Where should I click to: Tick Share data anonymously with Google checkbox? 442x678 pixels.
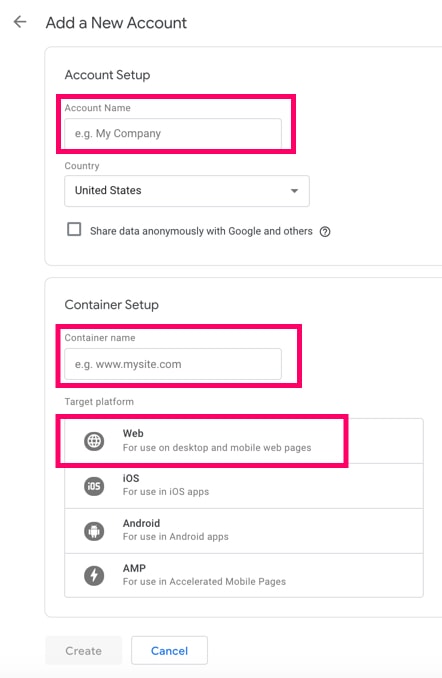pyautogui.click(x=74, y=229)
